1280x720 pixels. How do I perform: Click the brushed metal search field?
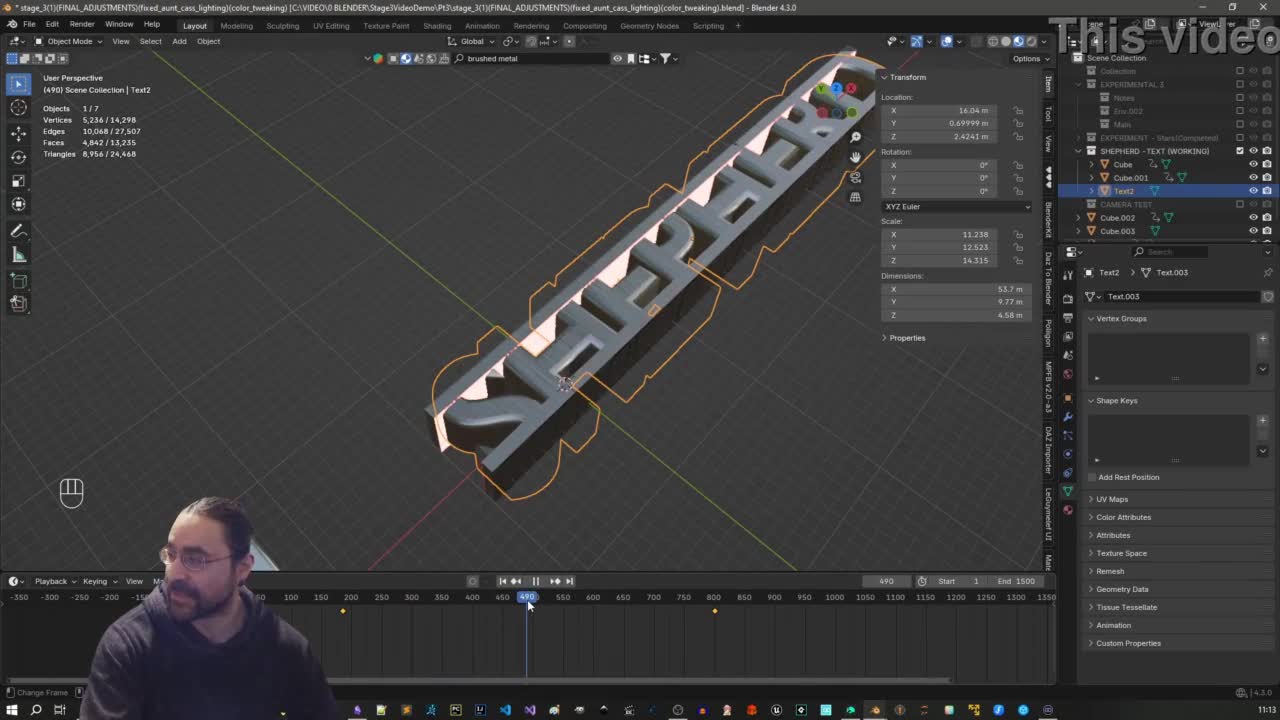point(531,58)
